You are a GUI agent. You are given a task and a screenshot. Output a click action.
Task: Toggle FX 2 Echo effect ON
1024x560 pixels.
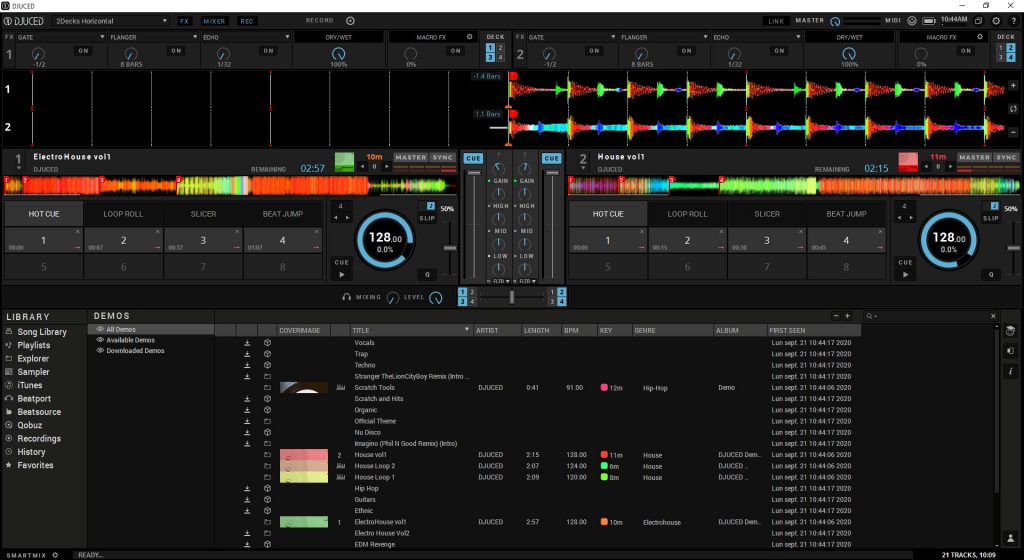pyautogui.click(x=779, y=50)
